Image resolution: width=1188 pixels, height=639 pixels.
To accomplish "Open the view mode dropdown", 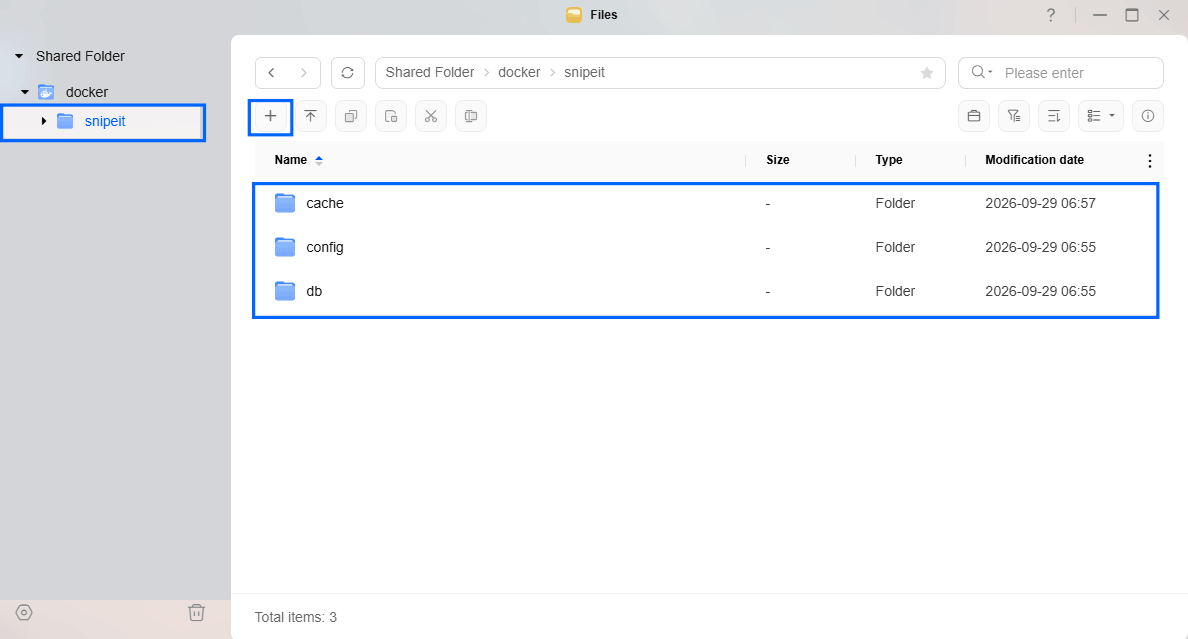I will [x=1101, y=116].
